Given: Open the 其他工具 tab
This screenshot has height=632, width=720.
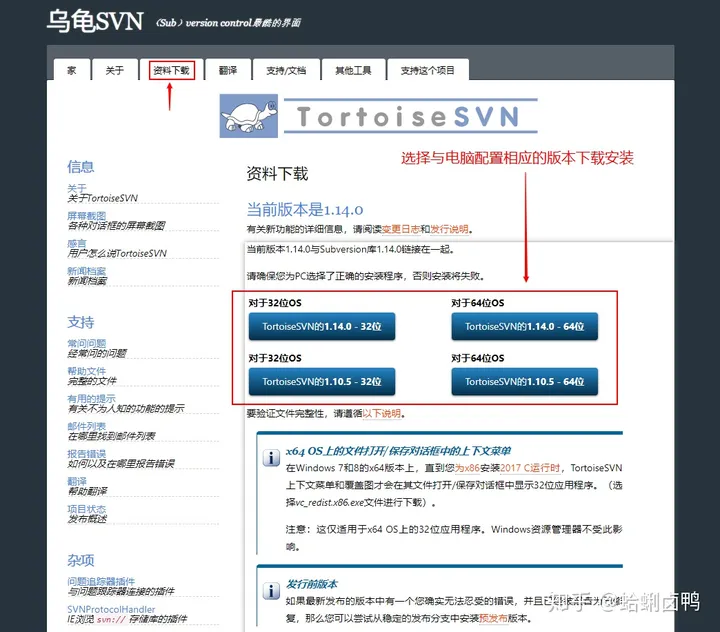Looking at the screenshot, I should [x=353, y=70].
